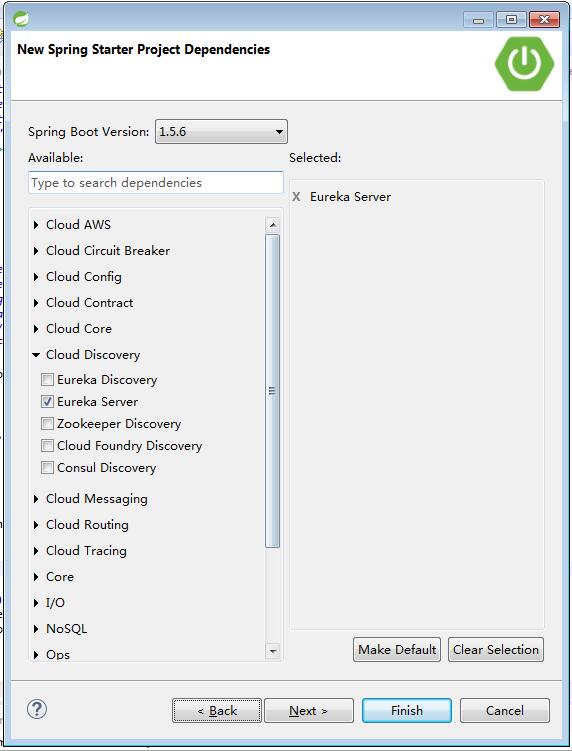Expand the Cloud Routing category
The height and width of the screenshot is (751, 572).
(x=36, y=525)
